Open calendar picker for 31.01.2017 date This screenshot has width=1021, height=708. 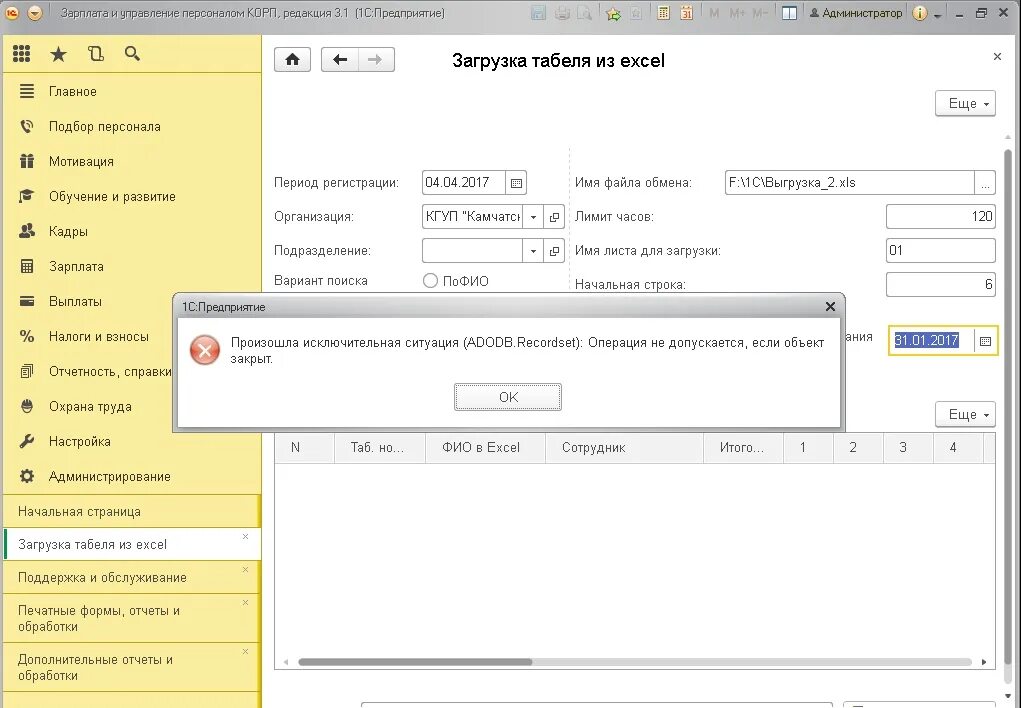click(x=985, y=341)
